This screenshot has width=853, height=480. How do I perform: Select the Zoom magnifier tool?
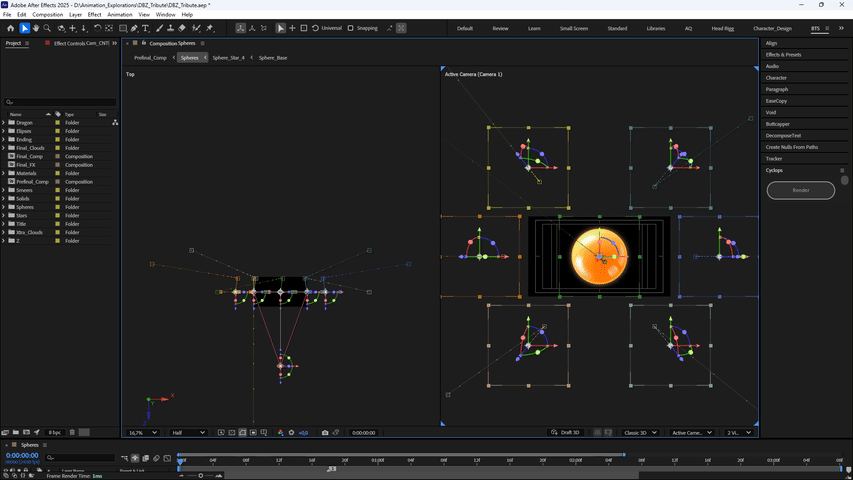[x=47, y=28]
